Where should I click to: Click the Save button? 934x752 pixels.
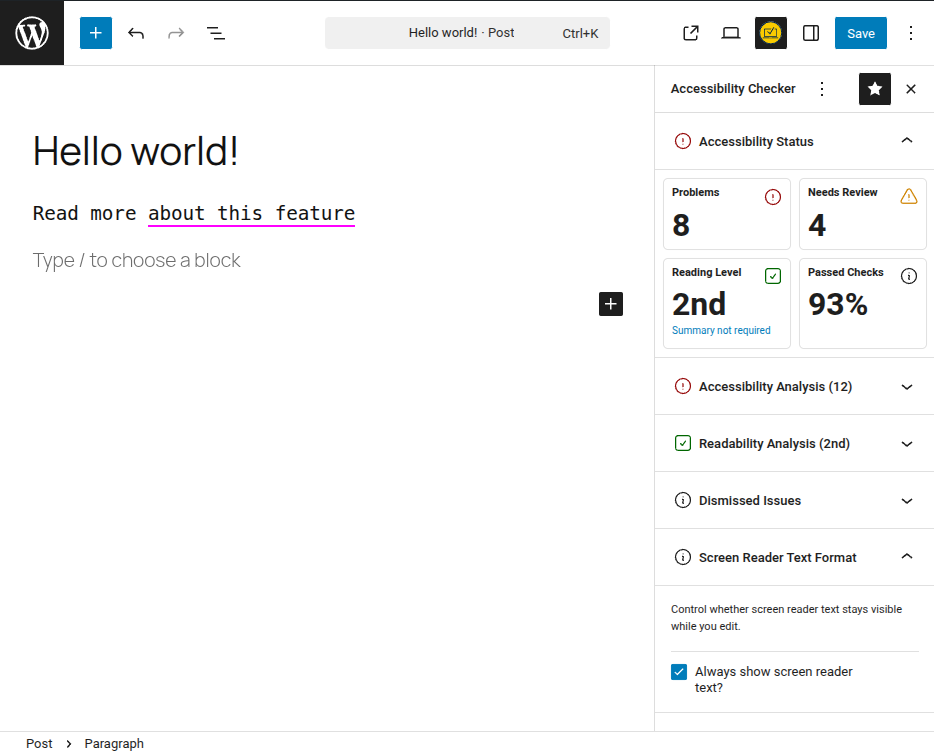click(860, 32)
